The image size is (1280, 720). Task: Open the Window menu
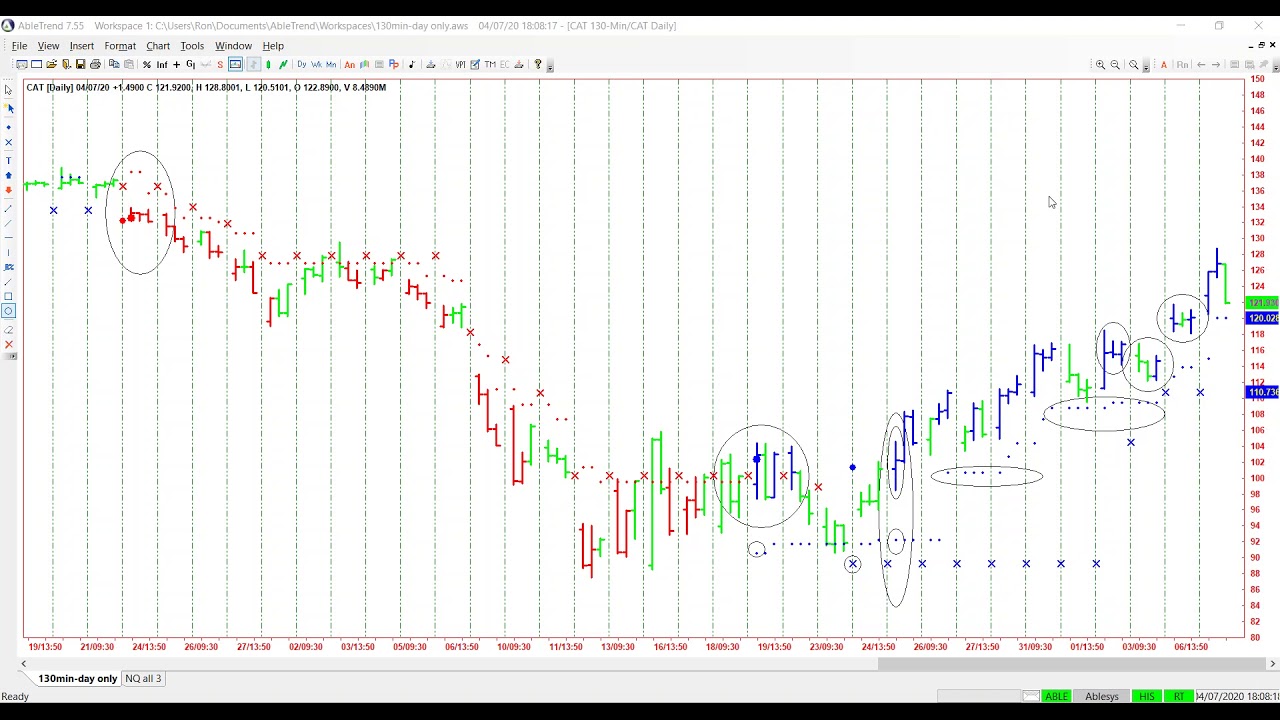[x=233, y=46]
